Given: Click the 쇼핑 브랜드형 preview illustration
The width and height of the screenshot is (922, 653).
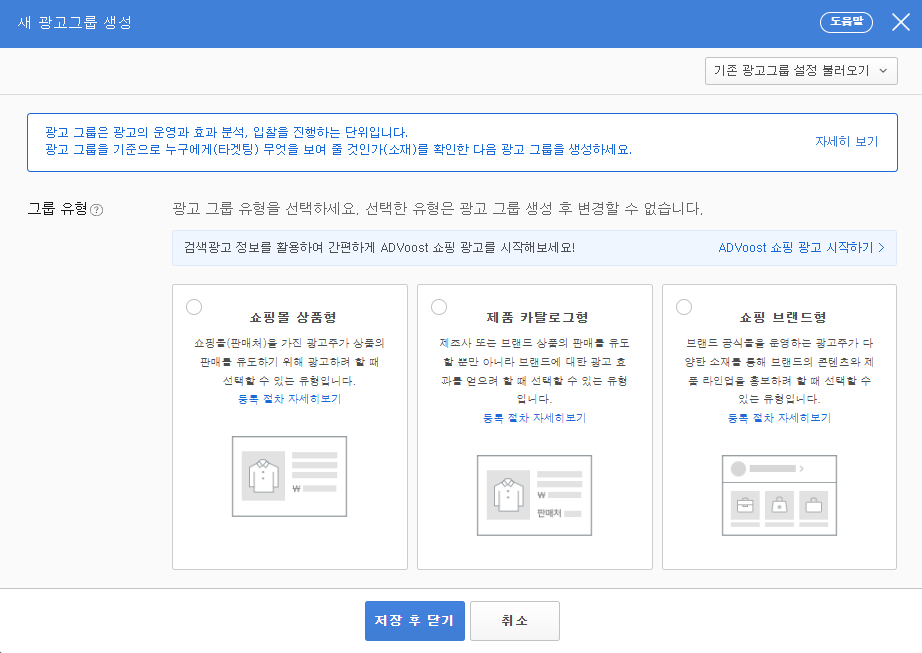Looking at the screenshot, I should 779,495.
